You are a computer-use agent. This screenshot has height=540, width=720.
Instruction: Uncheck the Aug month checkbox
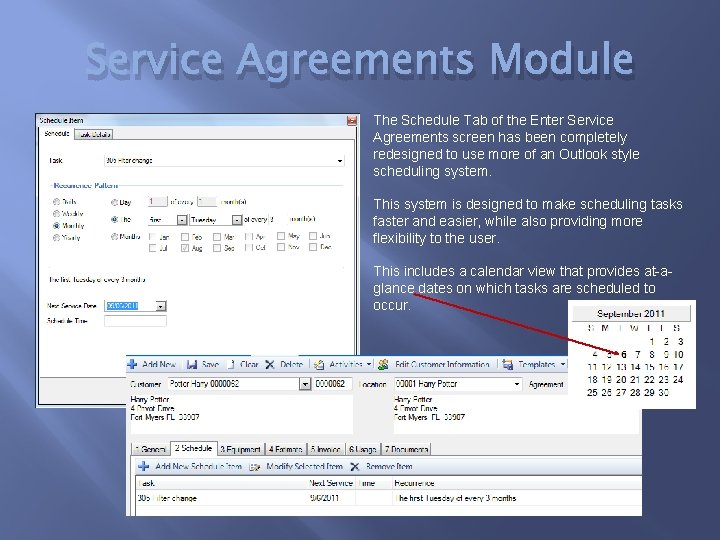185,248
